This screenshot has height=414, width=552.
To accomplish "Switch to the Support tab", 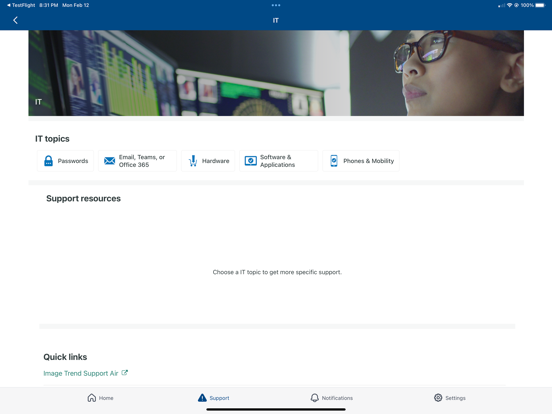I will [x=213, y=398].
